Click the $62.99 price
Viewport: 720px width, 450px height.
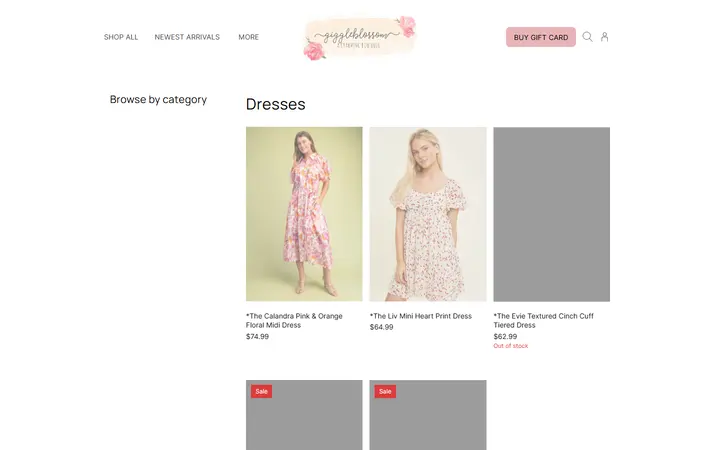click(505, 337)
